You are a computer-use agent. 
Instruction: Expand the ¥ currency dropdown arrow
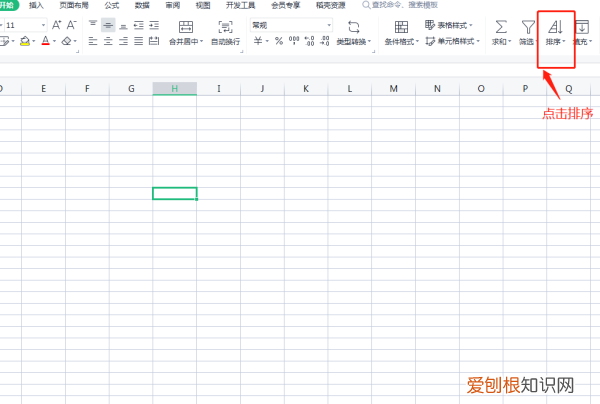[x=267, y=41]
